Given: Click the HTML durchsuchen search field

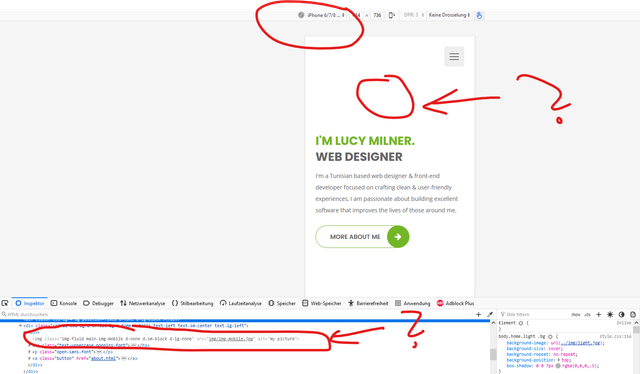Looking at the screenshot, I should tap(237, 314).
